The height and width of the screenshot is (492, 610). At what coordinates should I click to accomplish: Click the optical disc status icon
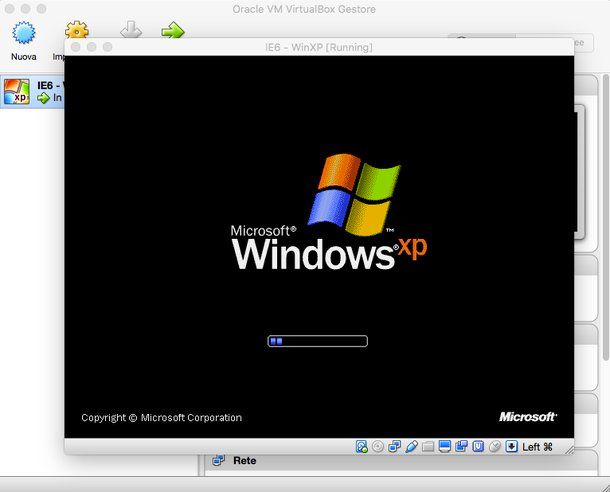[x=378, y=446]
